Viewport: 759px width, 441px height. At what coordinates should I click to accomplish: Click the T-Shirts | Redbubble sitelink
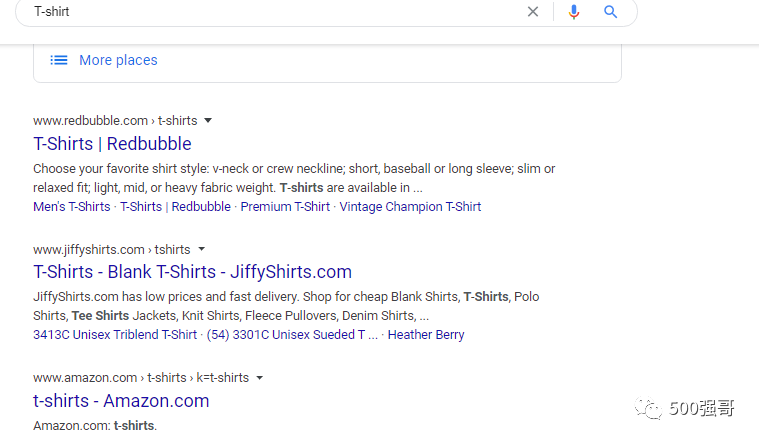pos(175,207)
